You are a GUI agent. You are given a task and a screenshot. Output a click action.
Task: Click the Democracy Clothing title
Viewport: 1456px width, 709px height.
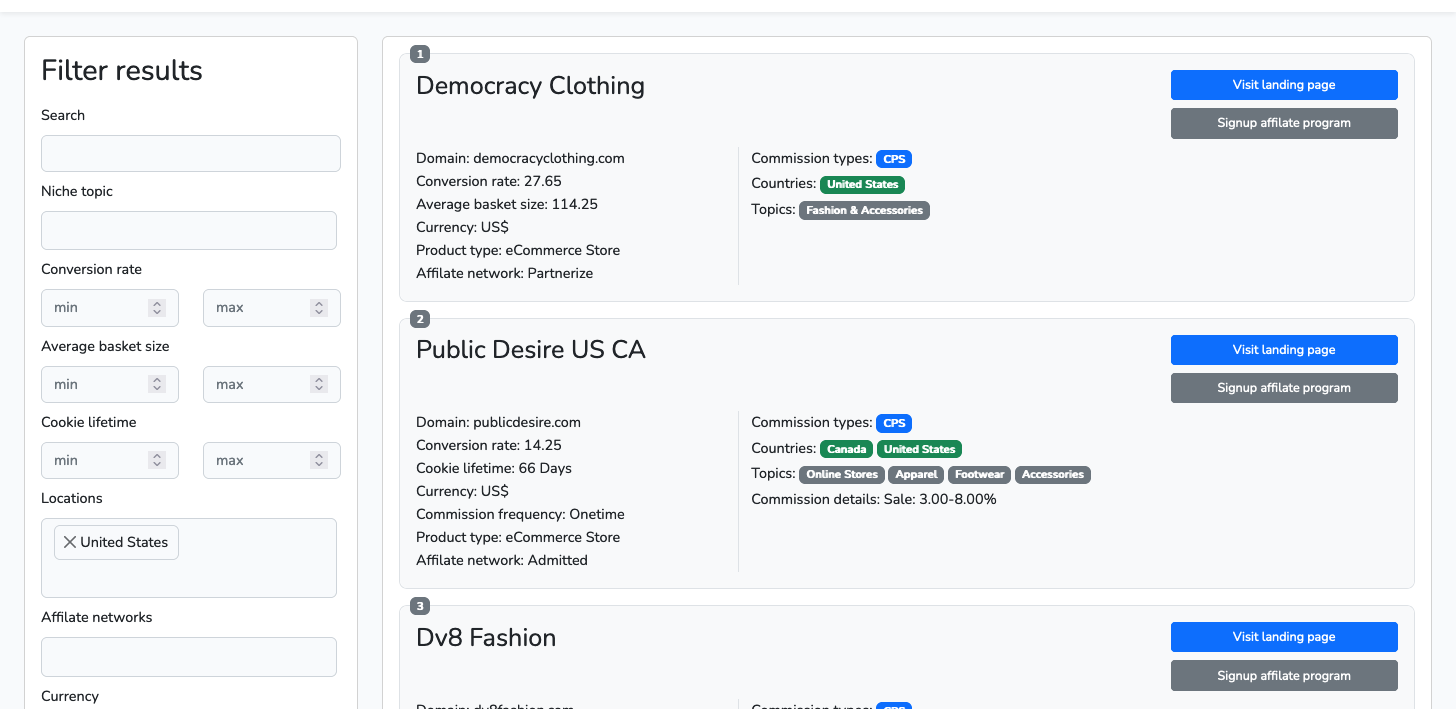pos(530,86)
